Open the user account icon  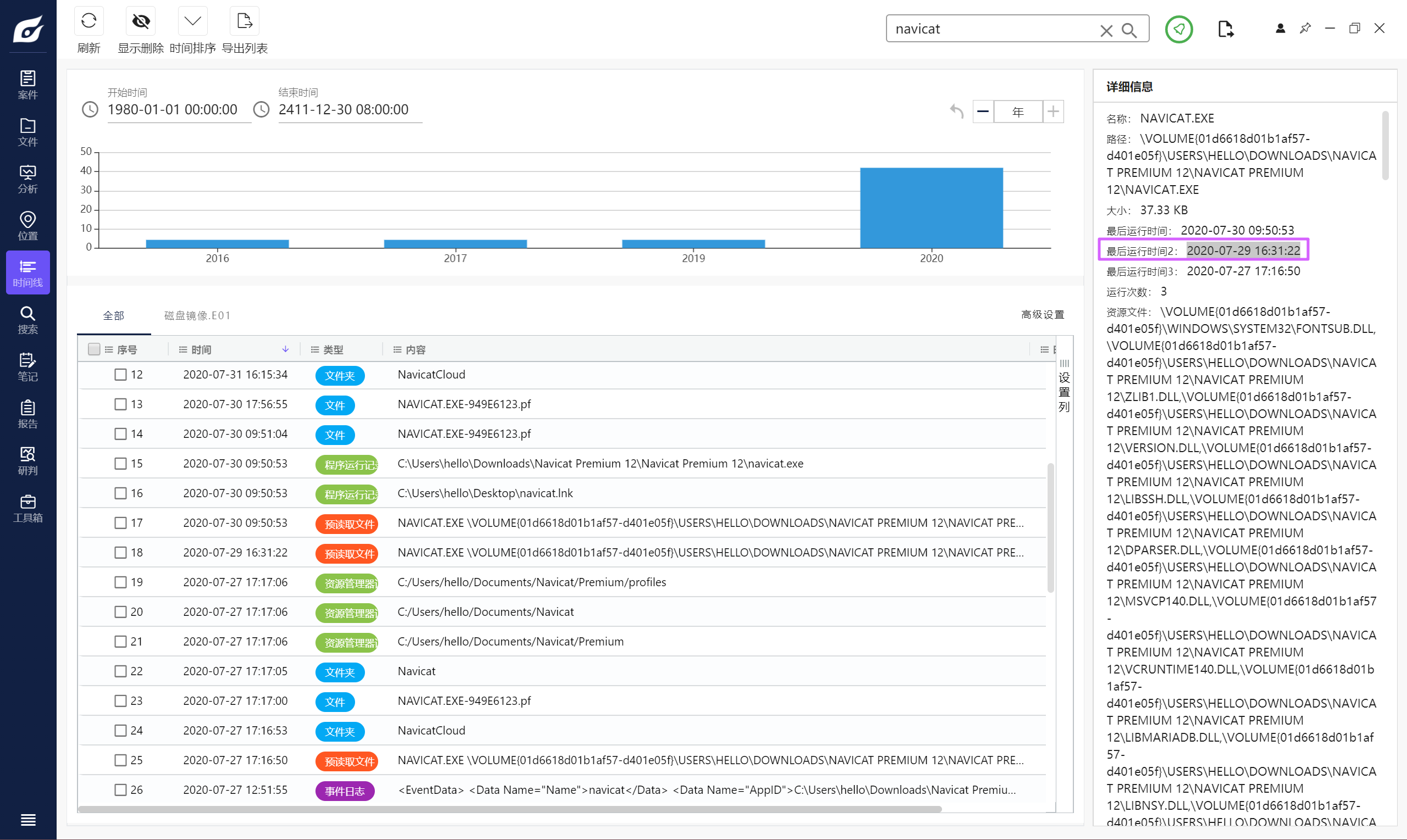click(1280, 29)
